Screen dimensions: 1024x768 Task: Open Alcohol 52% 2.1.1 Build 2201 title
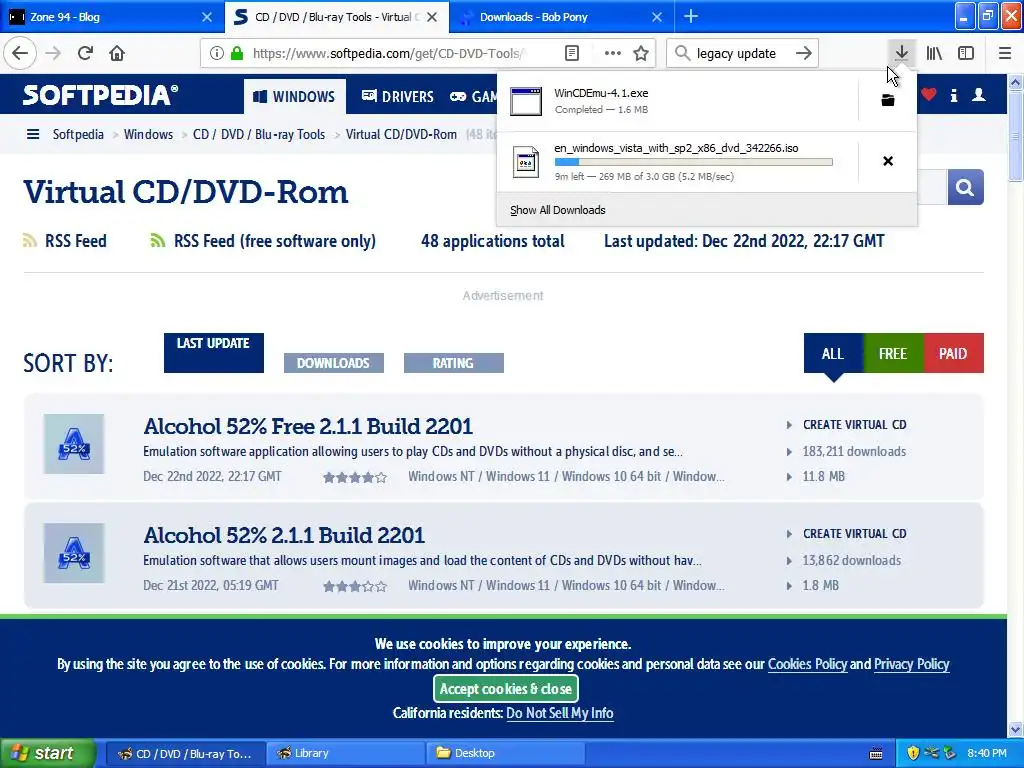pos(283,536)
